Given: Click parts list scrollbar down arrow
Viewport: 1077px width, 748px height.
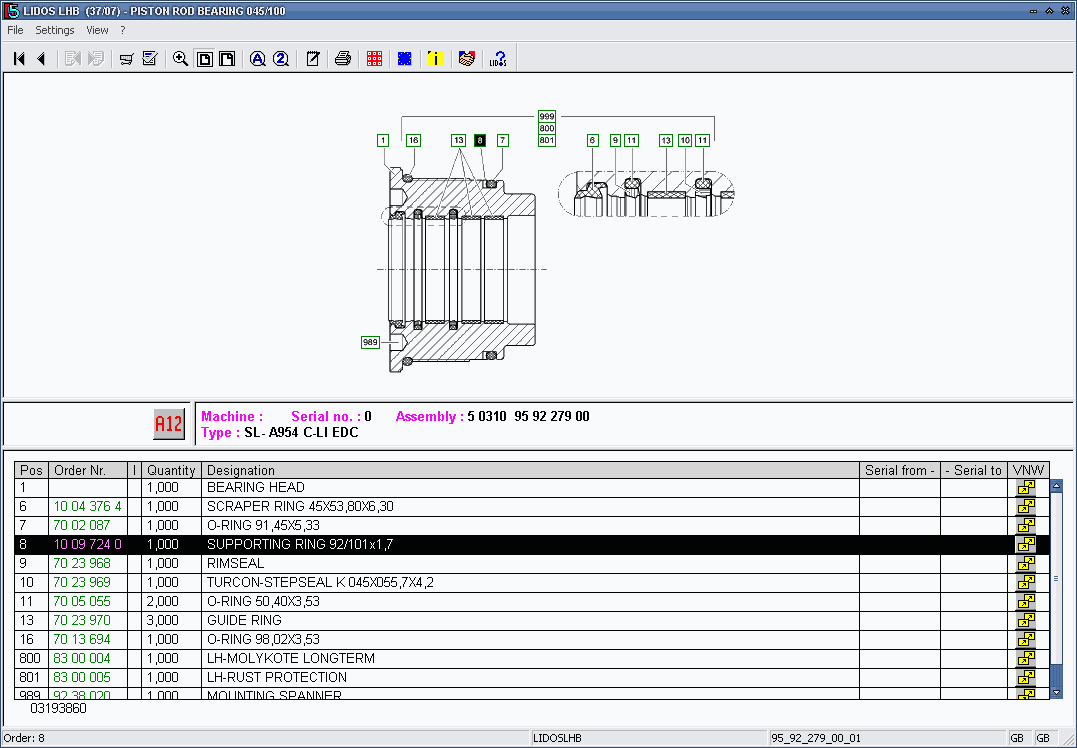Looking at the screenshot, I should (1056, 692).
